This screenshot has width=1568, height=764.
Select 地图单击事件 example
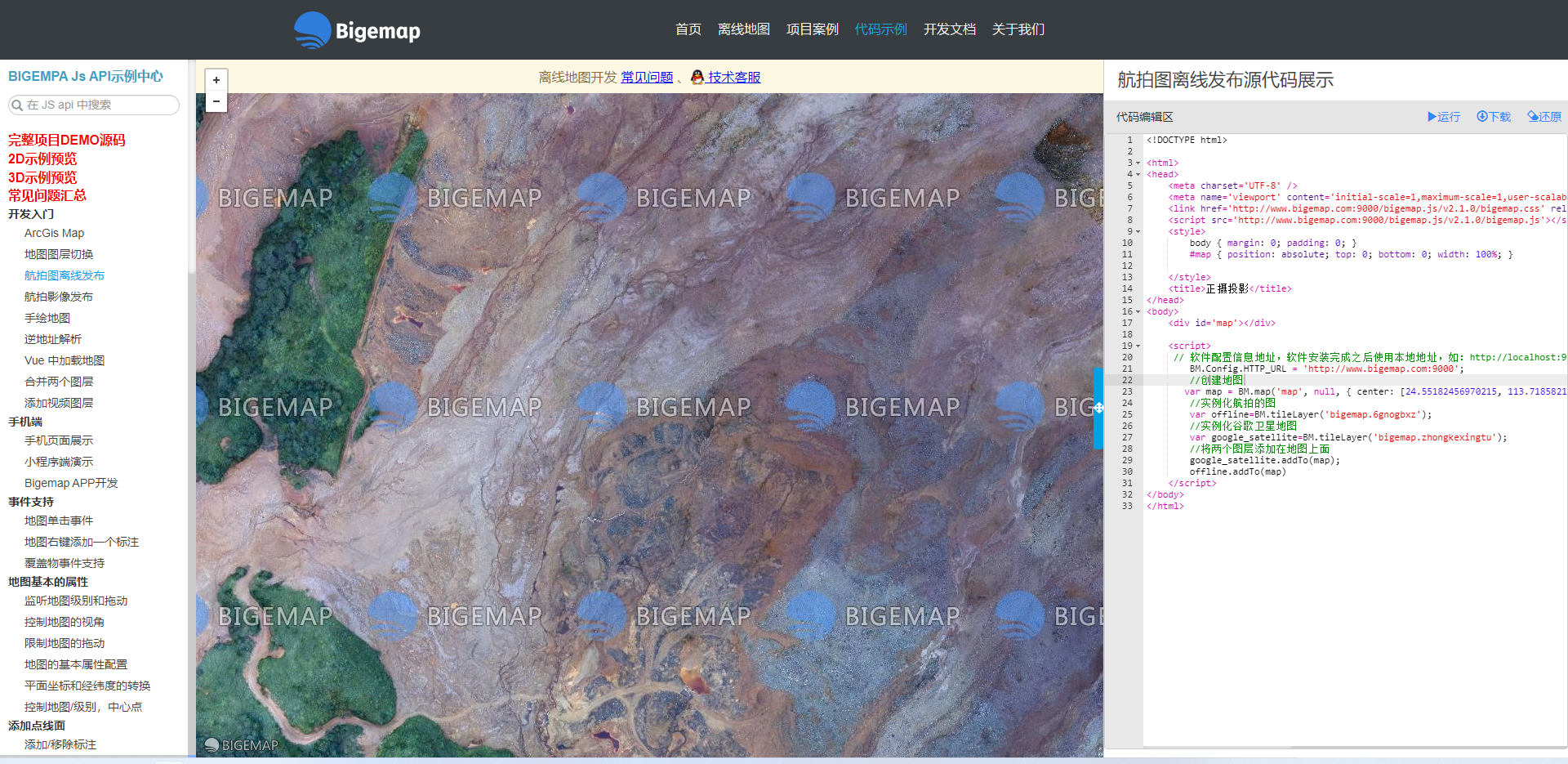59,521
